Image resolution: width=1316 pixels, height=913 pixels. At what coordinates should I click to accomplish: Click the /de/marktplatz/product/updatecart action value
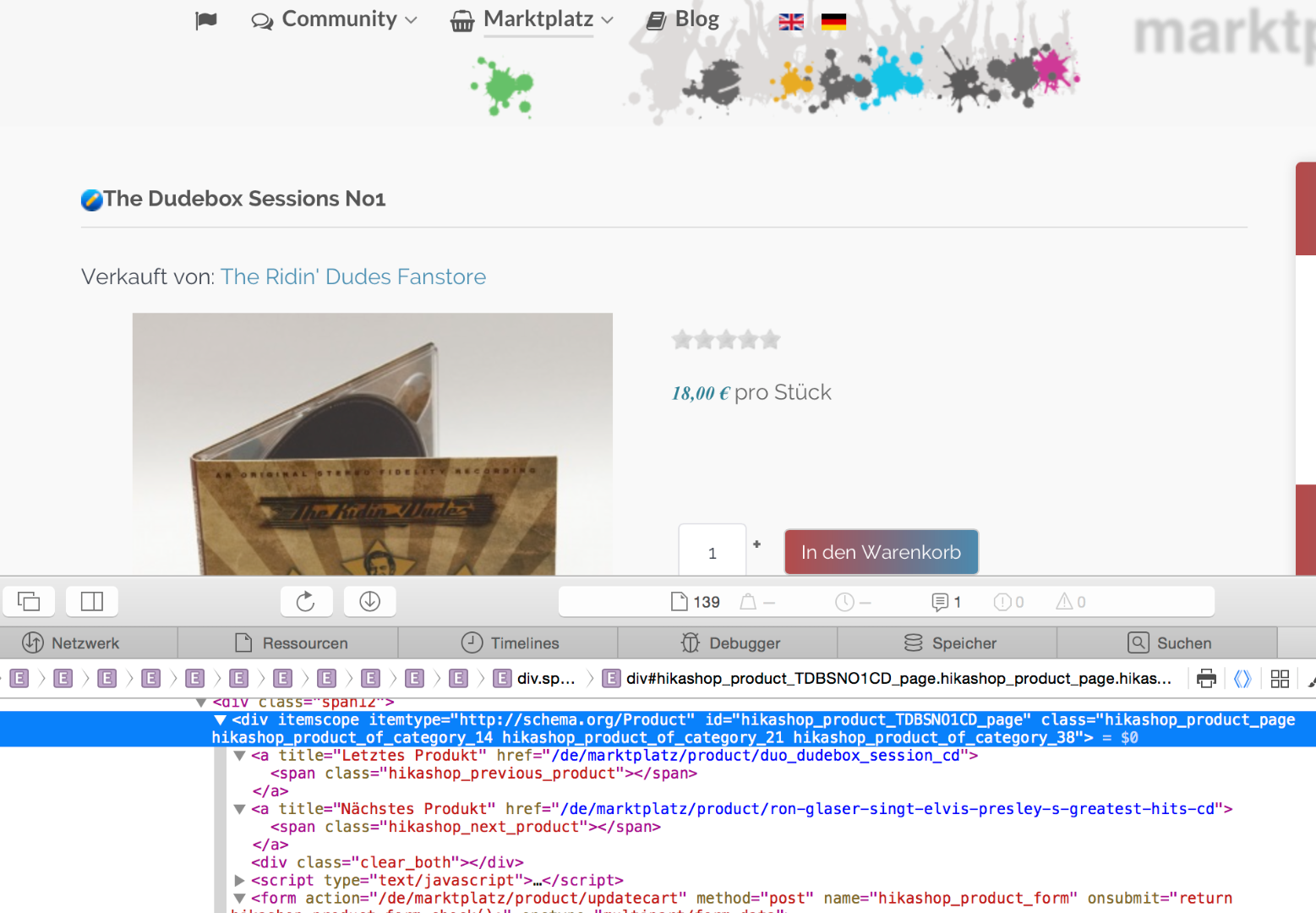[532, 898]
